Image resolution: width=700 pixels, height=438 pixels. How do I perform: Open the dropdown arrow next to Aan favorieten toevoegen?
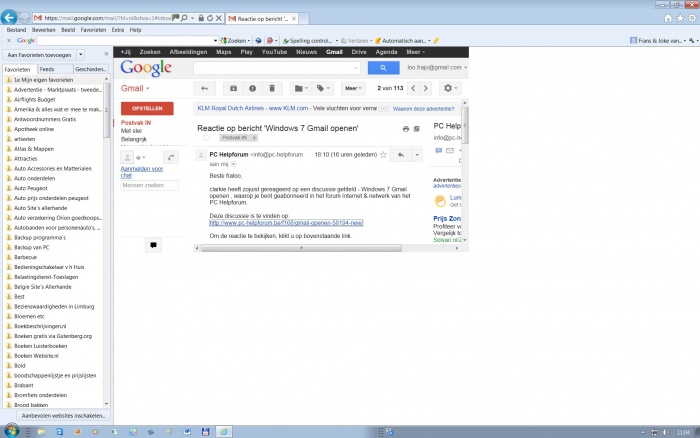(x=80, y=55)
